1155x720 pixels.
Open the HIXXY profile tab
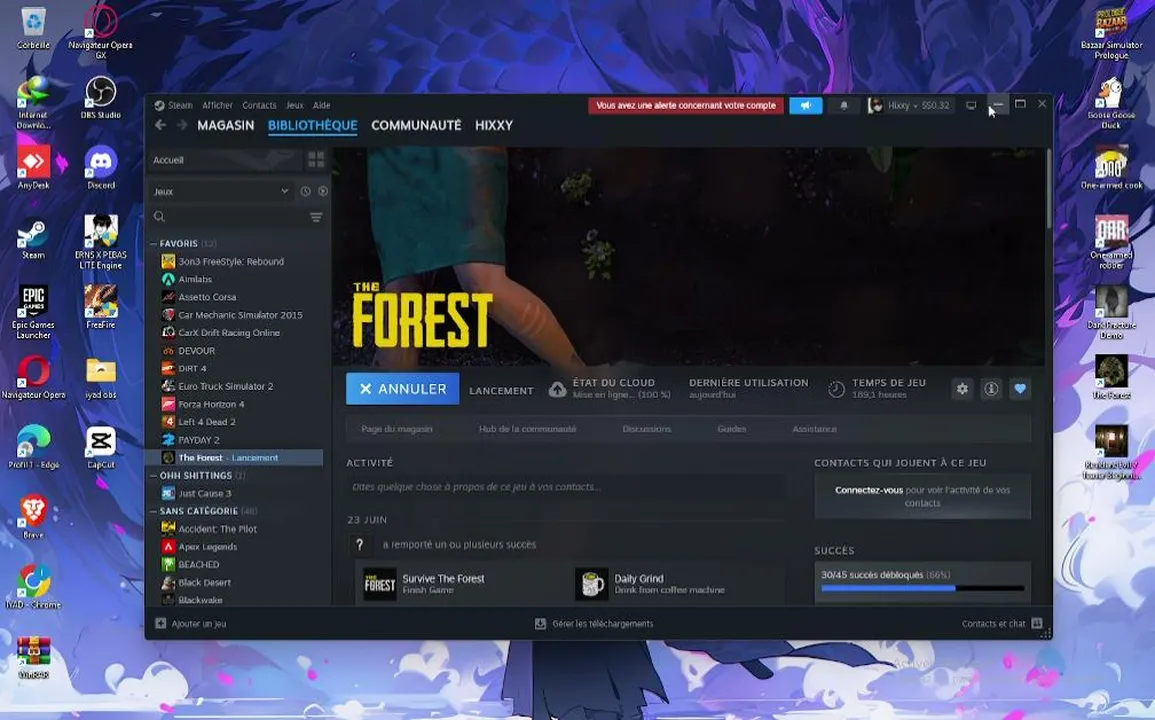click(494, 125)
